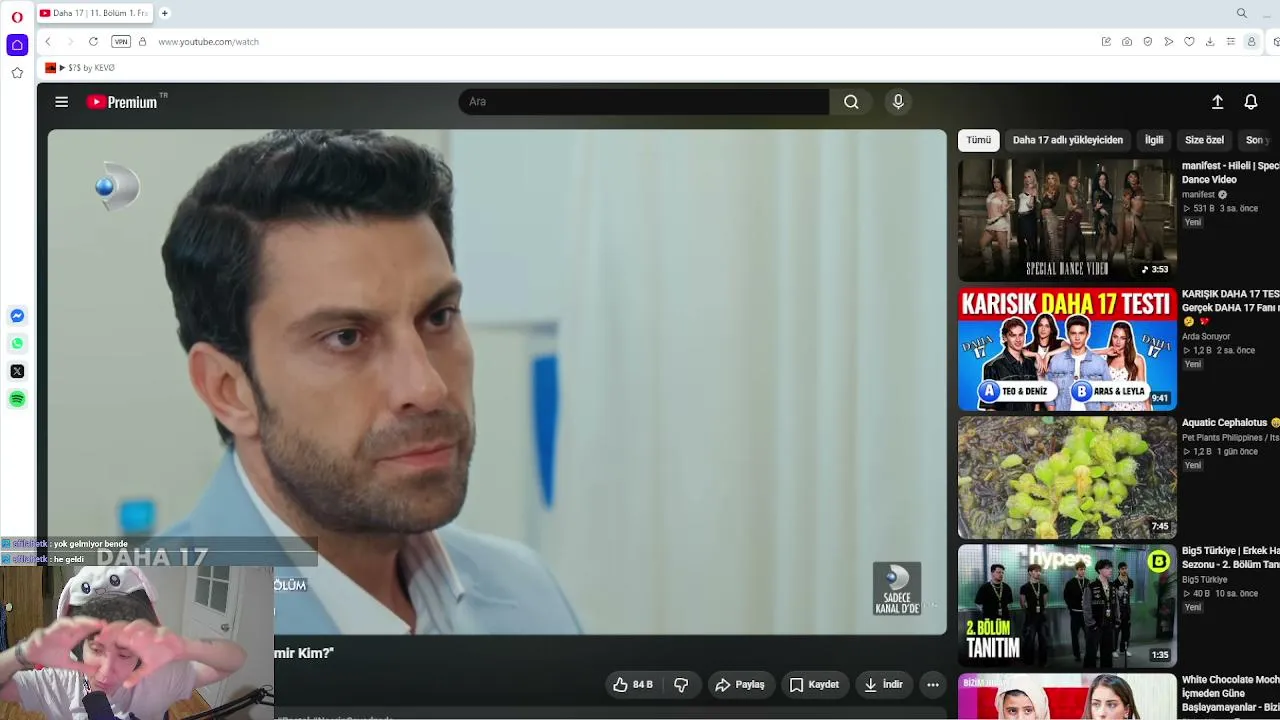Select the 'Size özel' filter chip
Viewport: 1280px width, 720px height.
pos(1204,140)
